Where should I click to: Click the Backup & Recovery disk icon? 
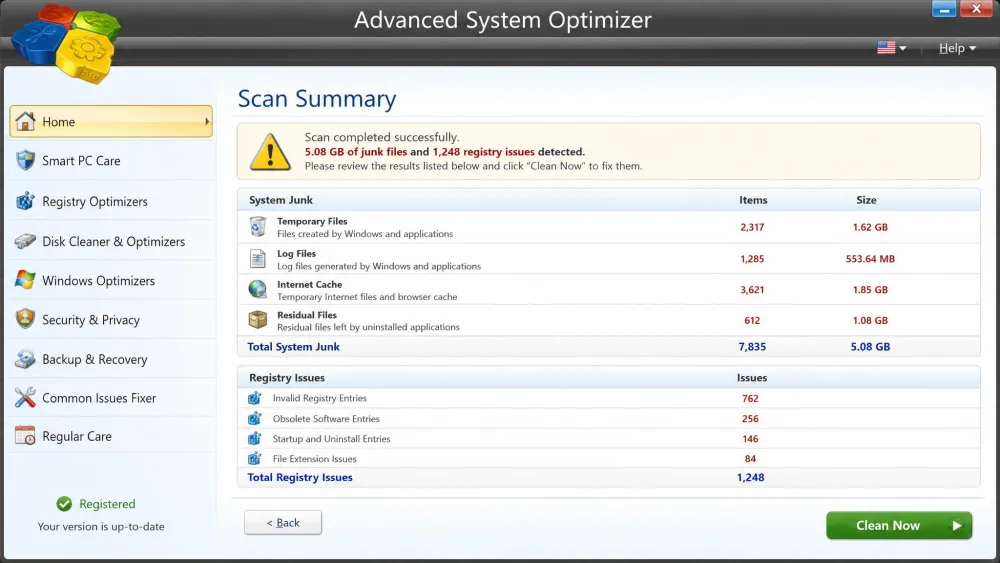pos(26,358)
